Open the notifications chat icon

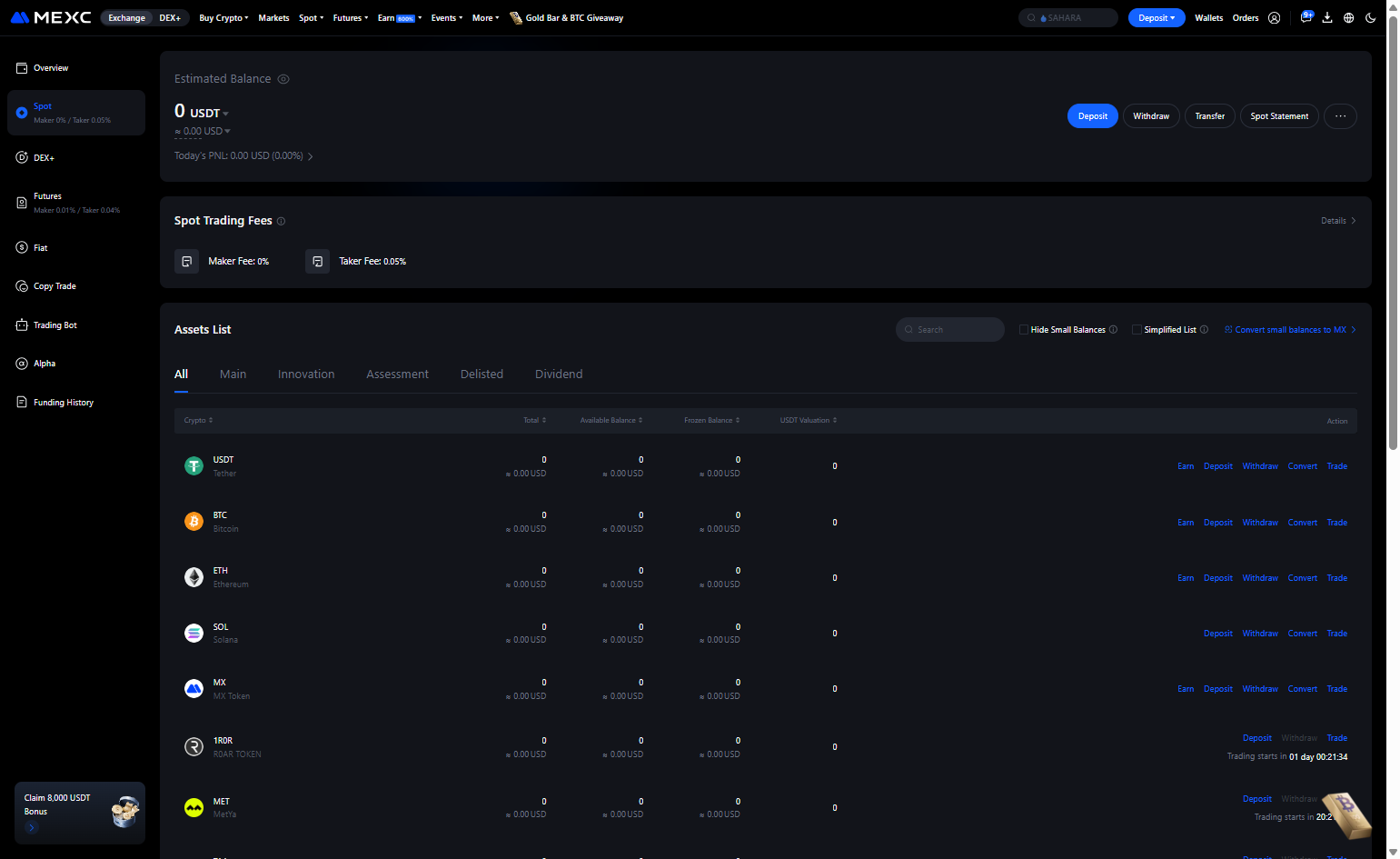(x=1306, y=17)
